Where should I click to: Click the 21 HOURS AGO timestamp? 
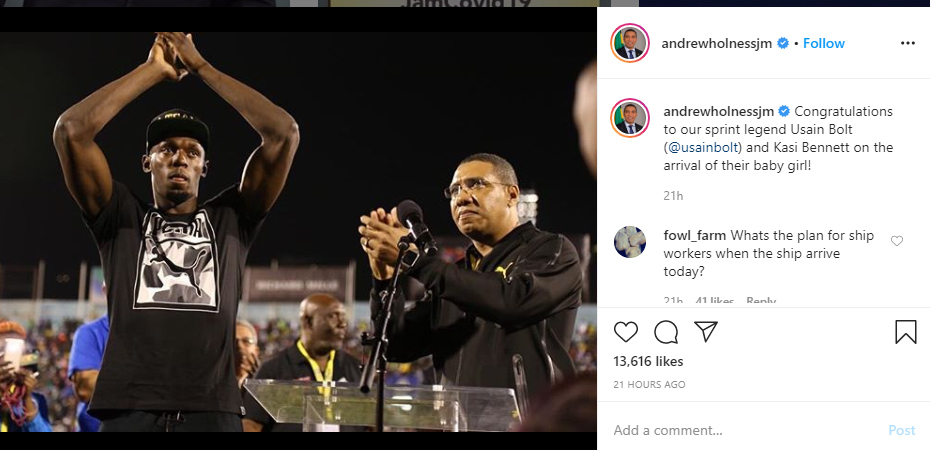click(x=650, y=384)
